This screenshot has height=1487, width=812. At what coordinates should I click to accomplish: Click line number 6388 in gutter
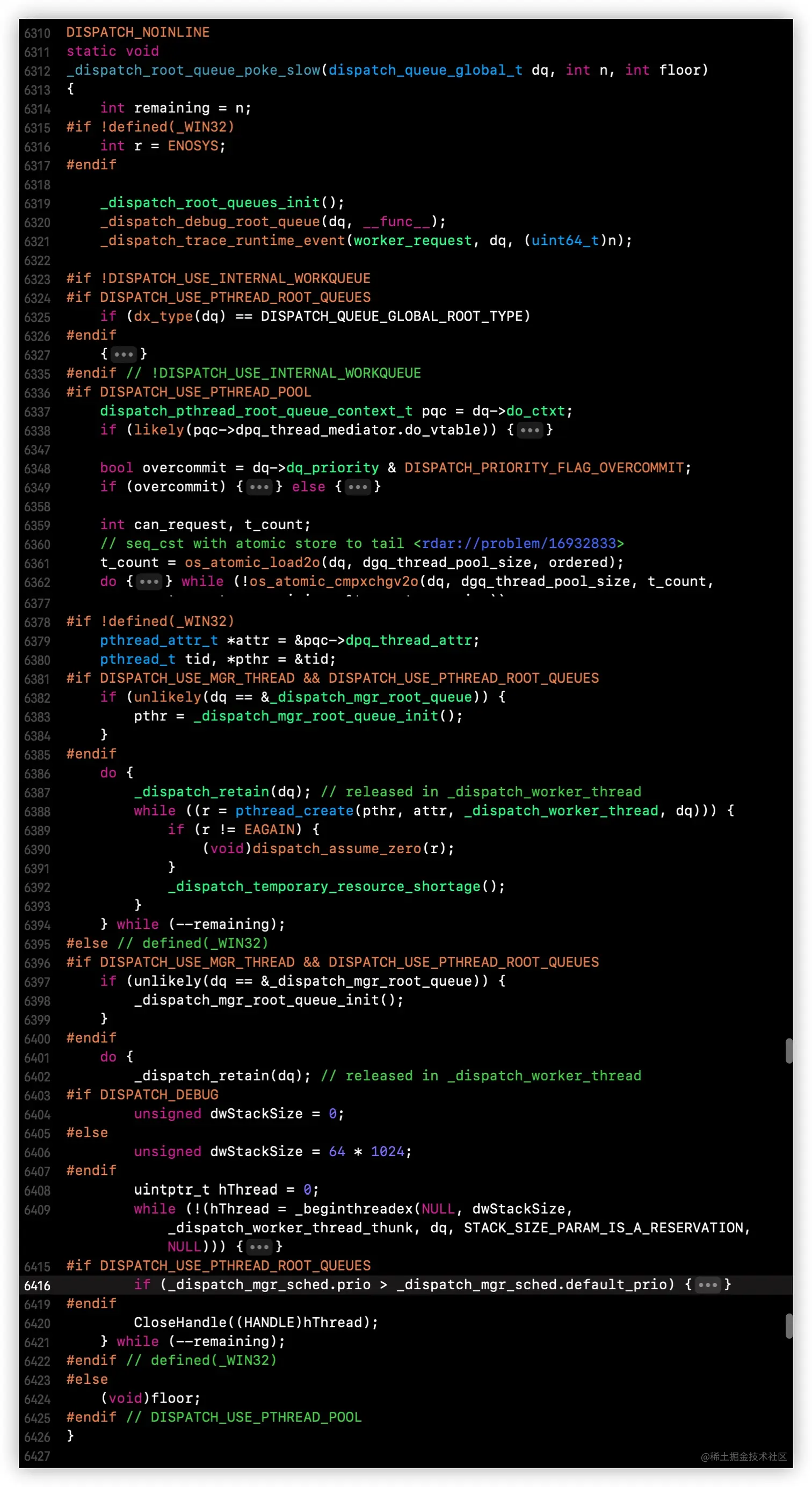click(38, 812)
